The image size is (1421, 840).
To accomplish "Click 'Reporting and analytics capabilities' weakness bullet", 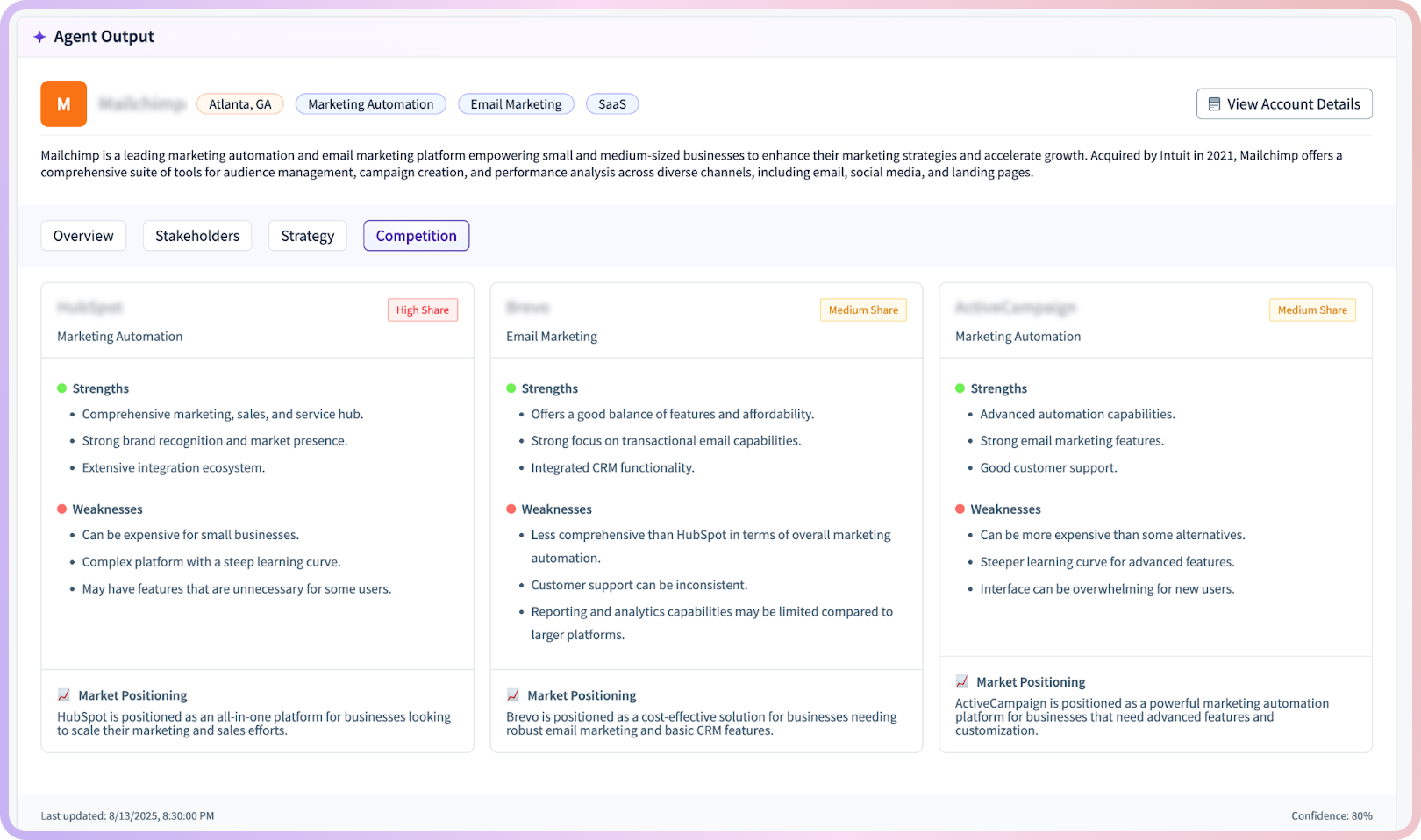I will click(x=711, y=623).
